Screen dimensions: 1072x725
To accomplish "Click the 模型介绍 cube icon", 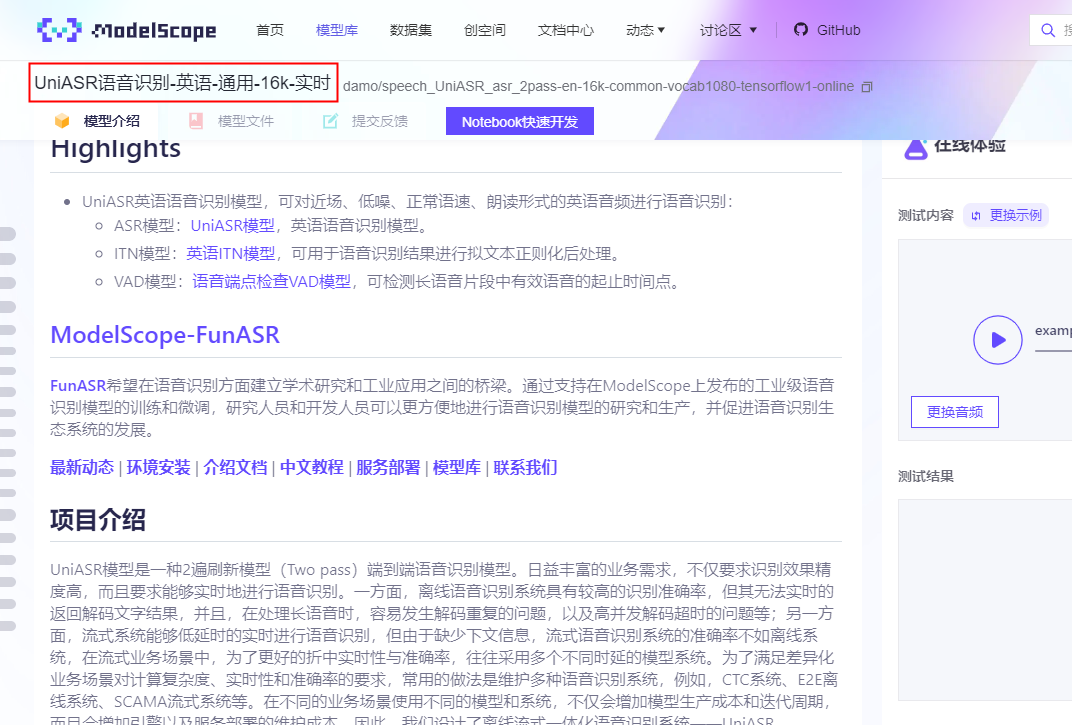I will point(62,121).
